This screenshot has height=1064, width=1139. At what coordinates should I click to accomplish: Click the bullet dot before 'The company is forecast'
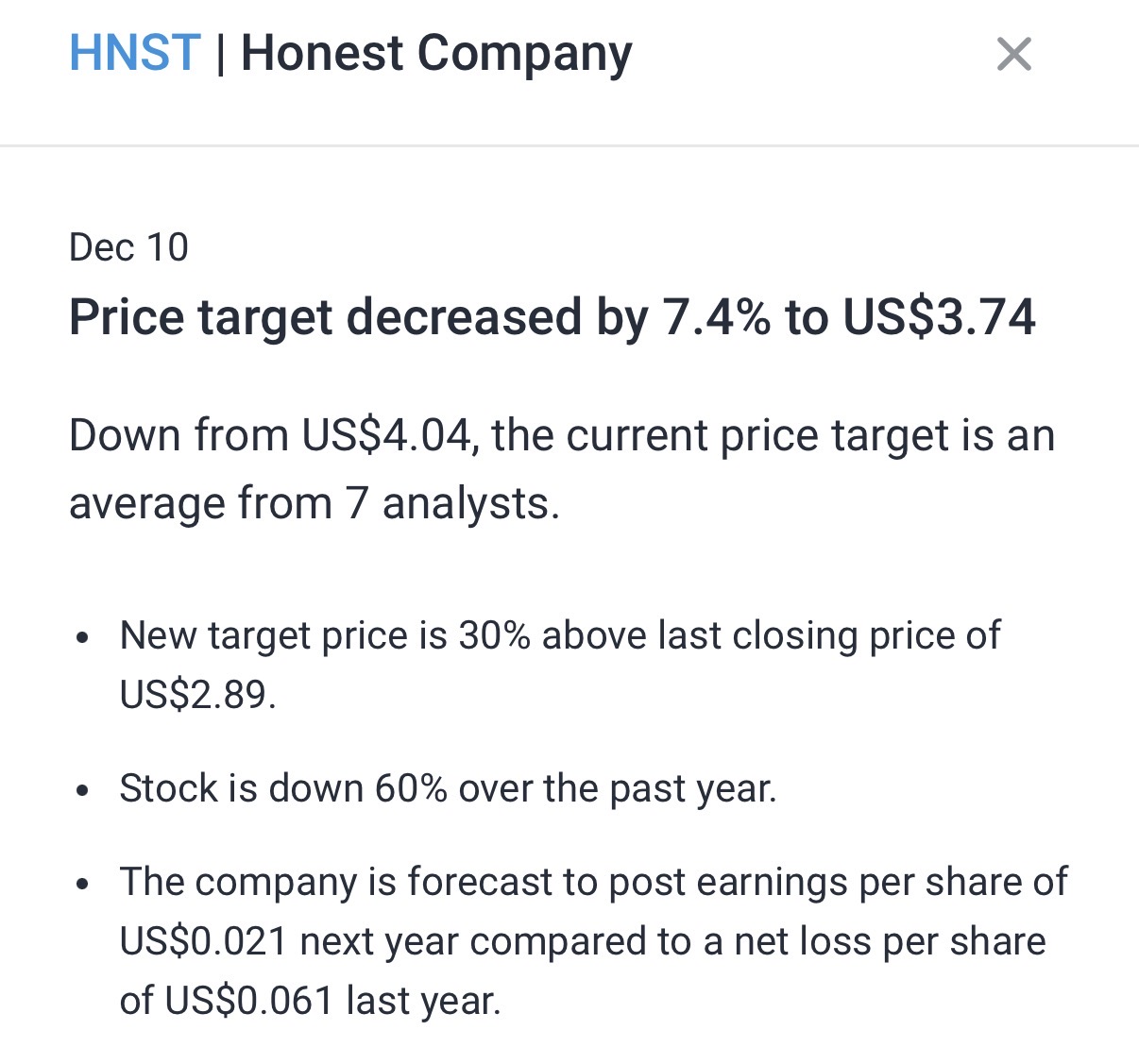point(83,884)
